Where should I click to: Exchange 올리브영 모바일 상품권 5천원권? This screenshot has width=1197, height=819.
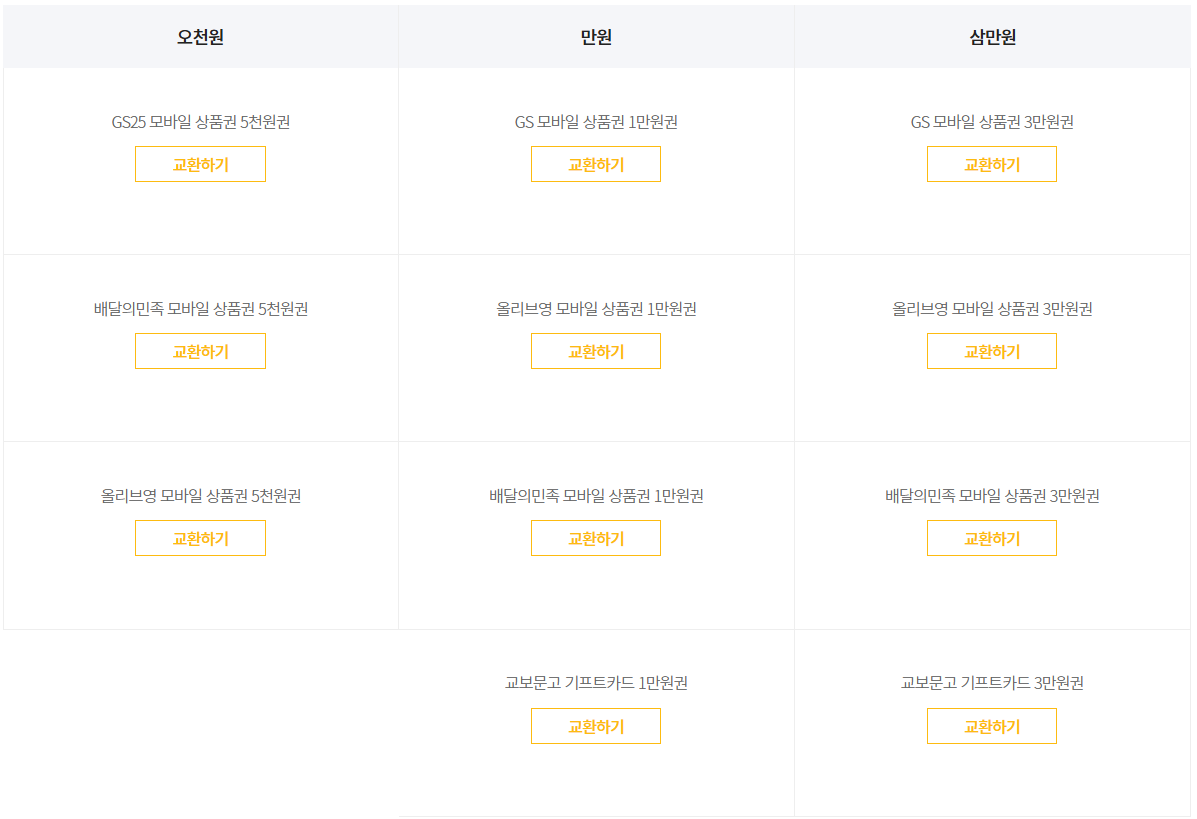point(200,538)
